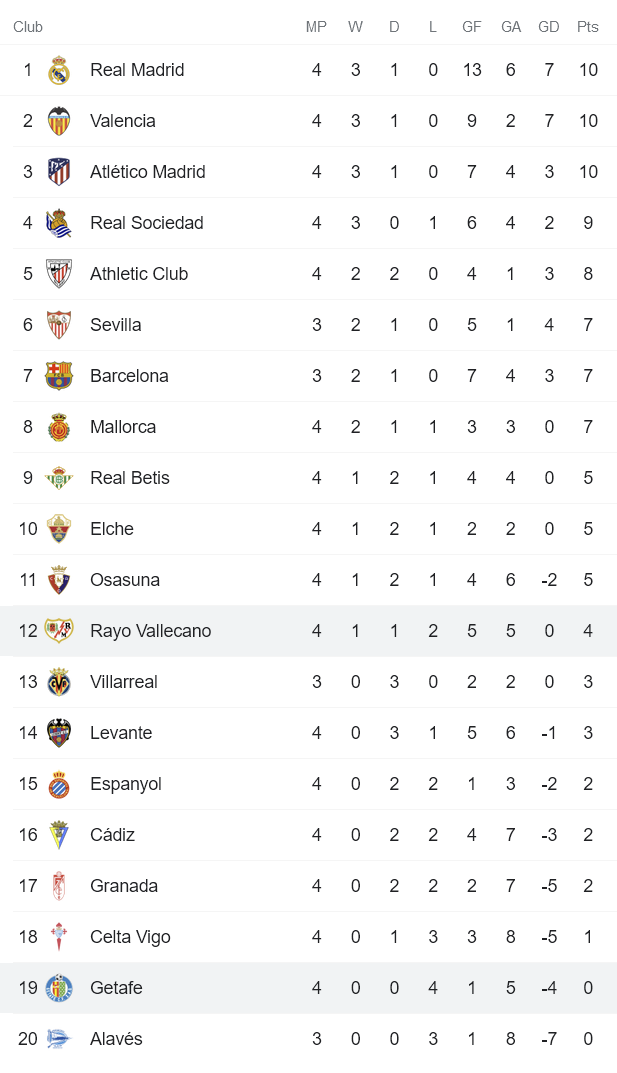
Task: Open the Barcelona club logo
Action: coord(58,376)
